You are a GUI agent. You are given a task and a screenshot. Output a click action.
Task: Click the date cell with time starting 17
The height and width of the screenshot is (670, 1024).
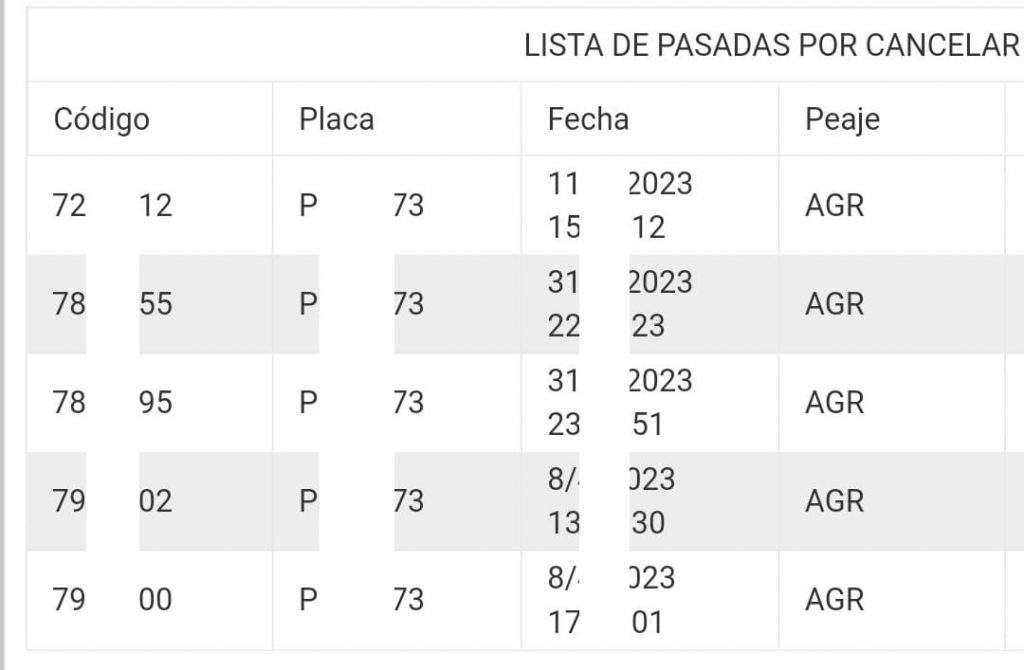(612, 599)
